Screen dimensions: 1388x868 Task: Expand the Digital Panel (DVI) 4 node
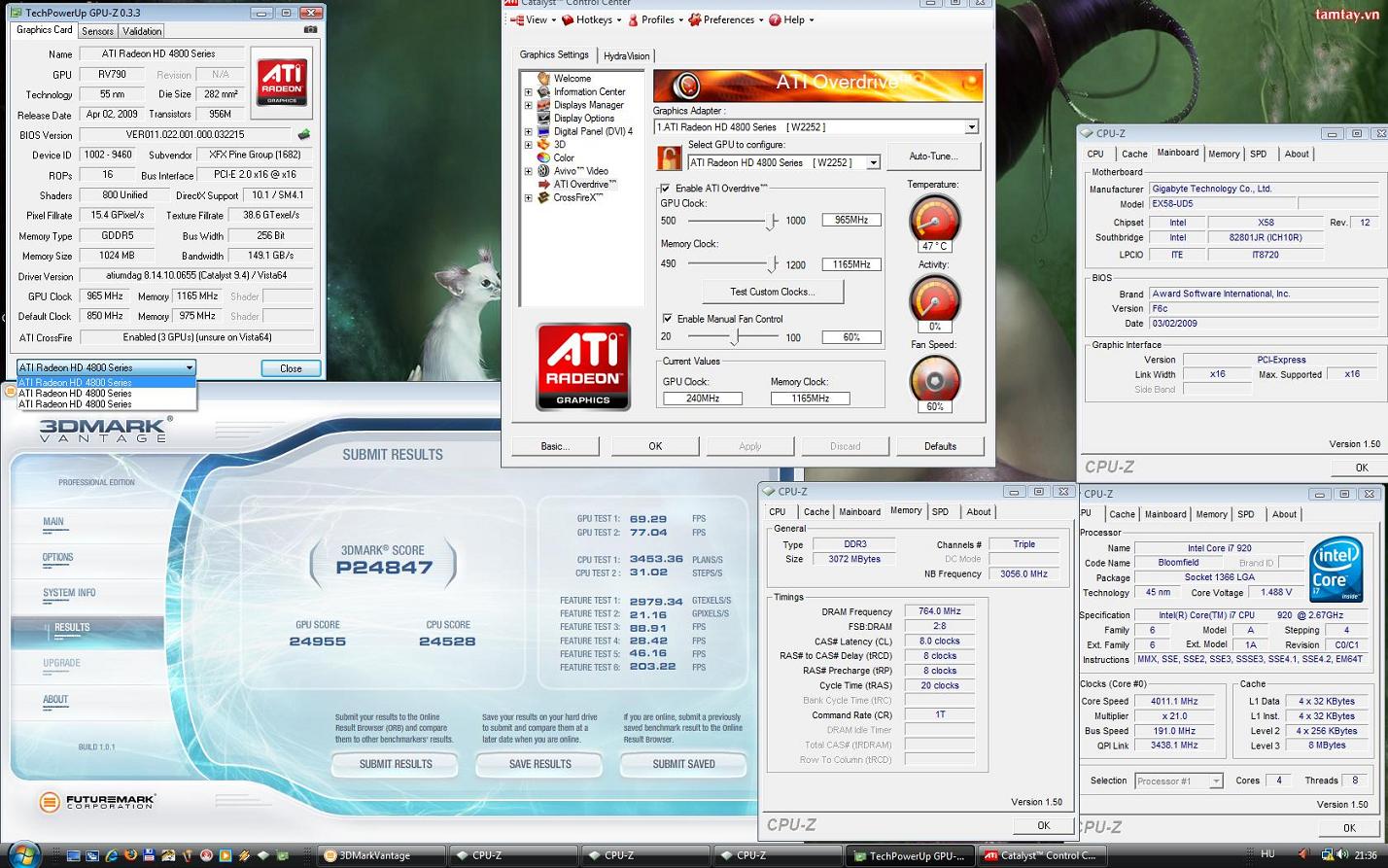click(528, 131)
